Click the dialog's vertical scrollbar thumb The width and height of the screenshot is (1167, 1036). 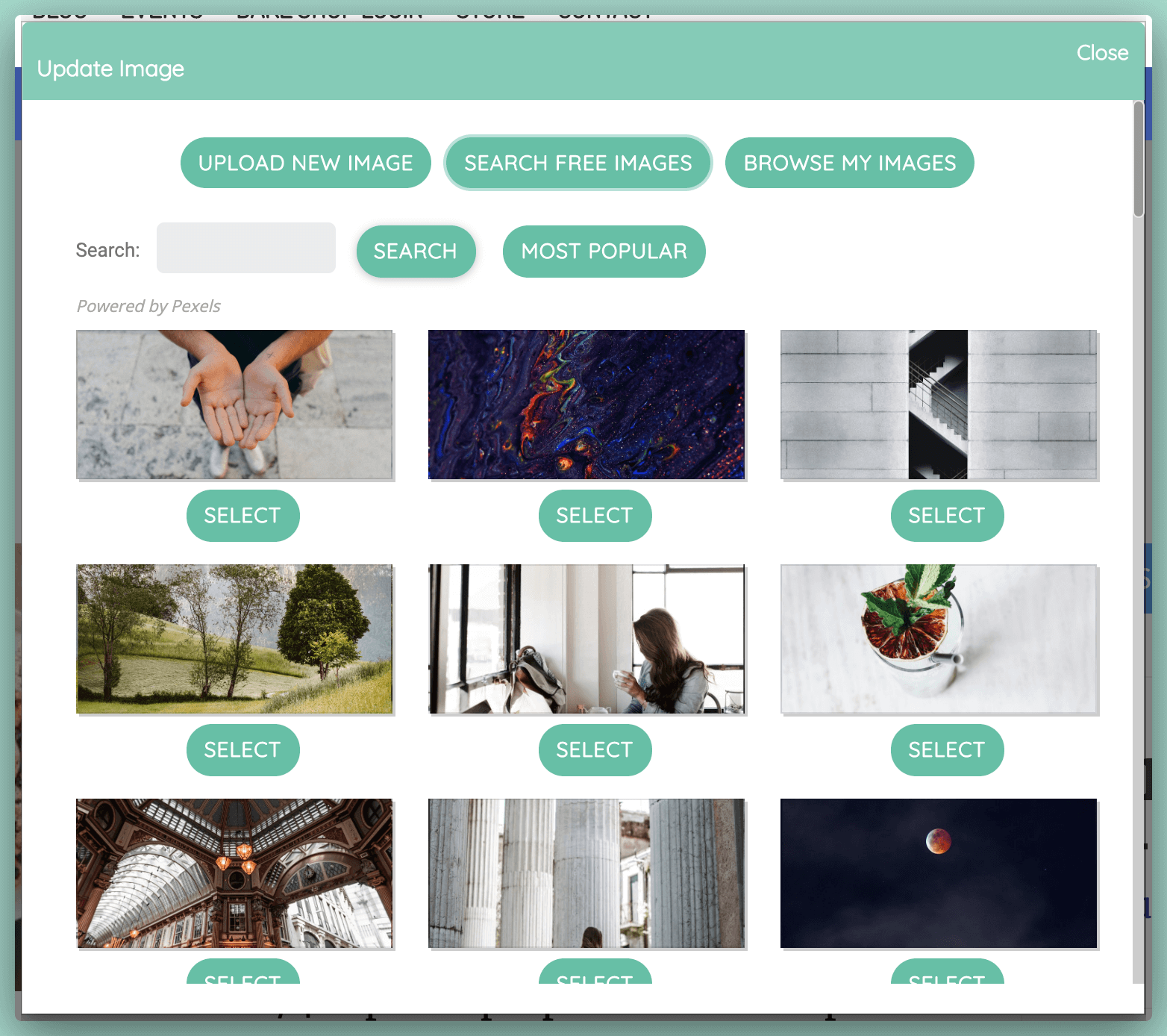[1138, 159]
